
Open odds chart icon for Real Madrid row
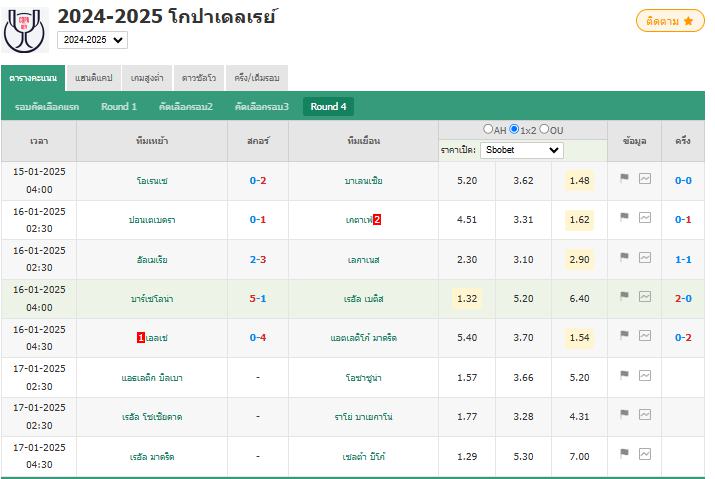[645, 454]
